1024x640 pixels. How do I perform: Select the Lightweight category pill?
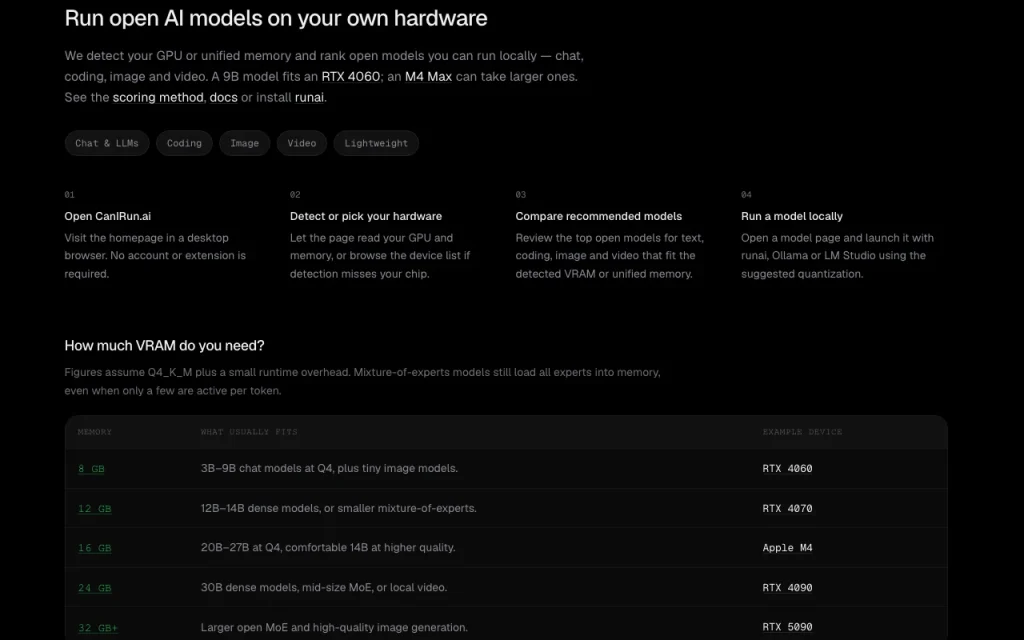pyautogui.click(x=376, y=143)
